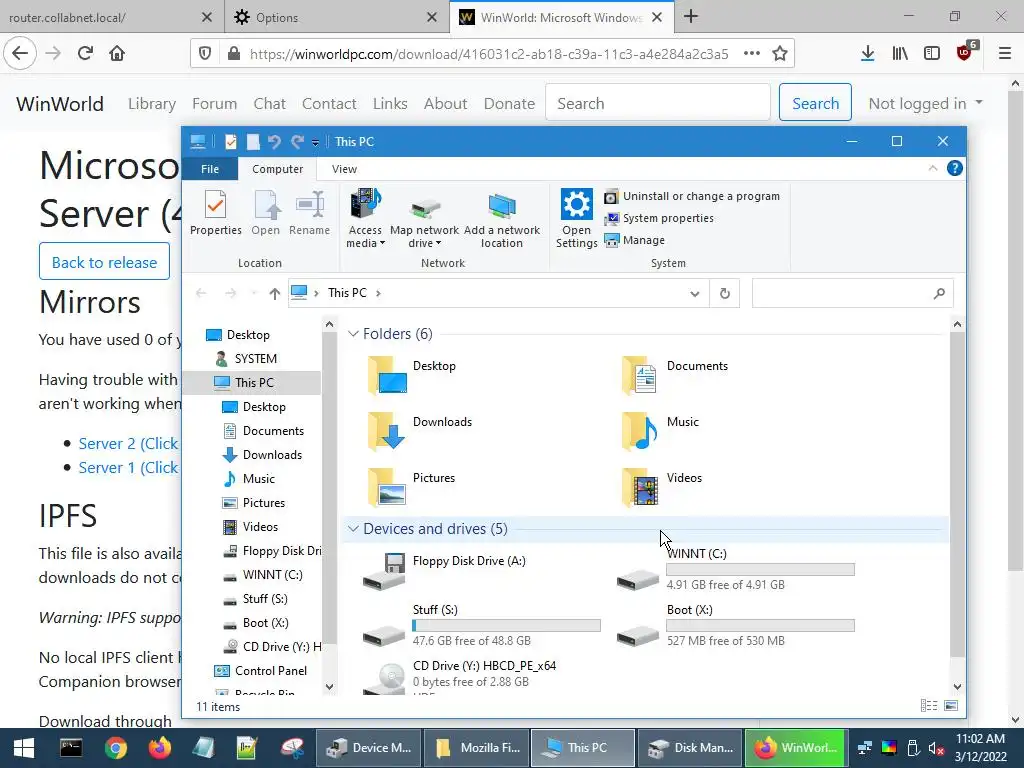Switch to the Computer ribbon tab
The image size is (1024, 768).
coord(278,169)
